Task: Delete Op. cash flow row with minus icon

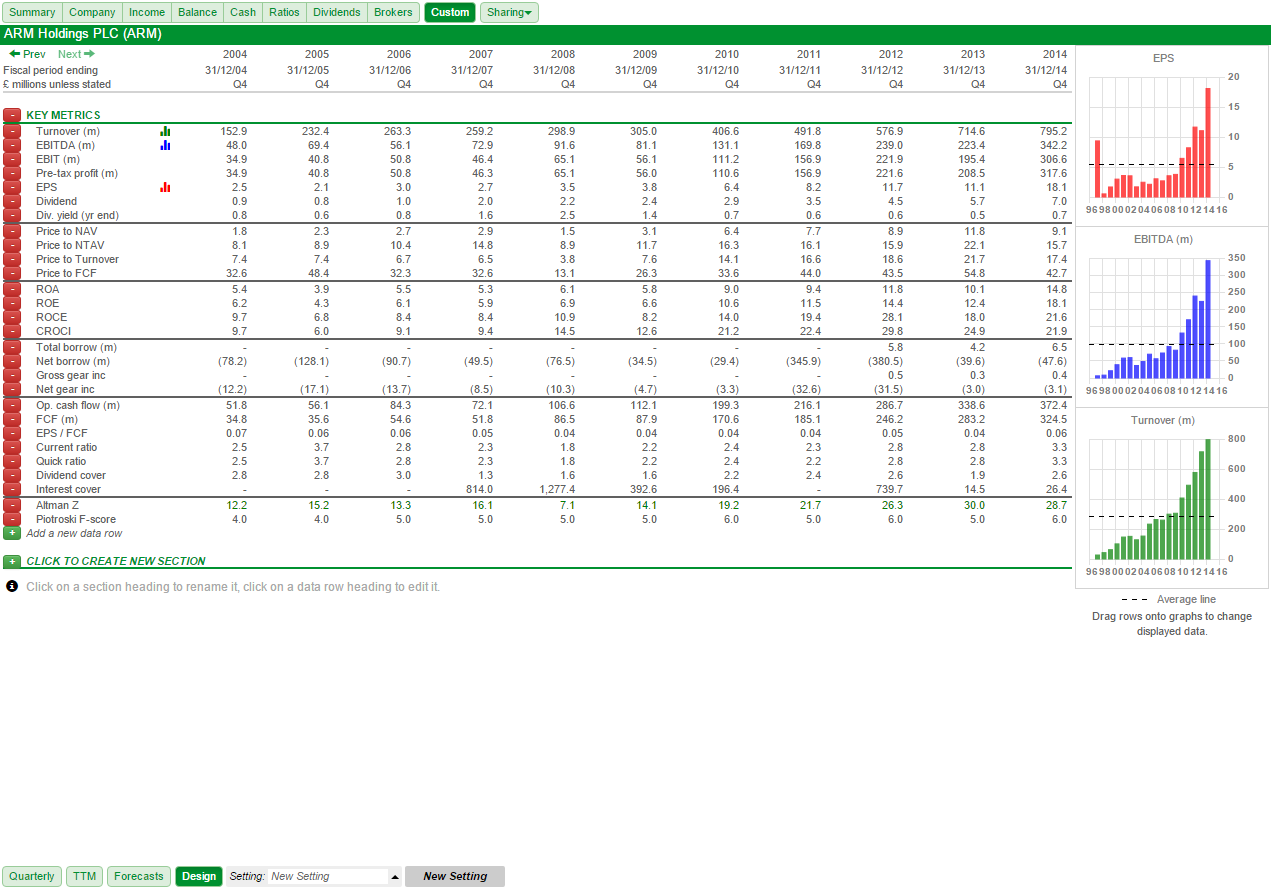Action: (12, 405)
